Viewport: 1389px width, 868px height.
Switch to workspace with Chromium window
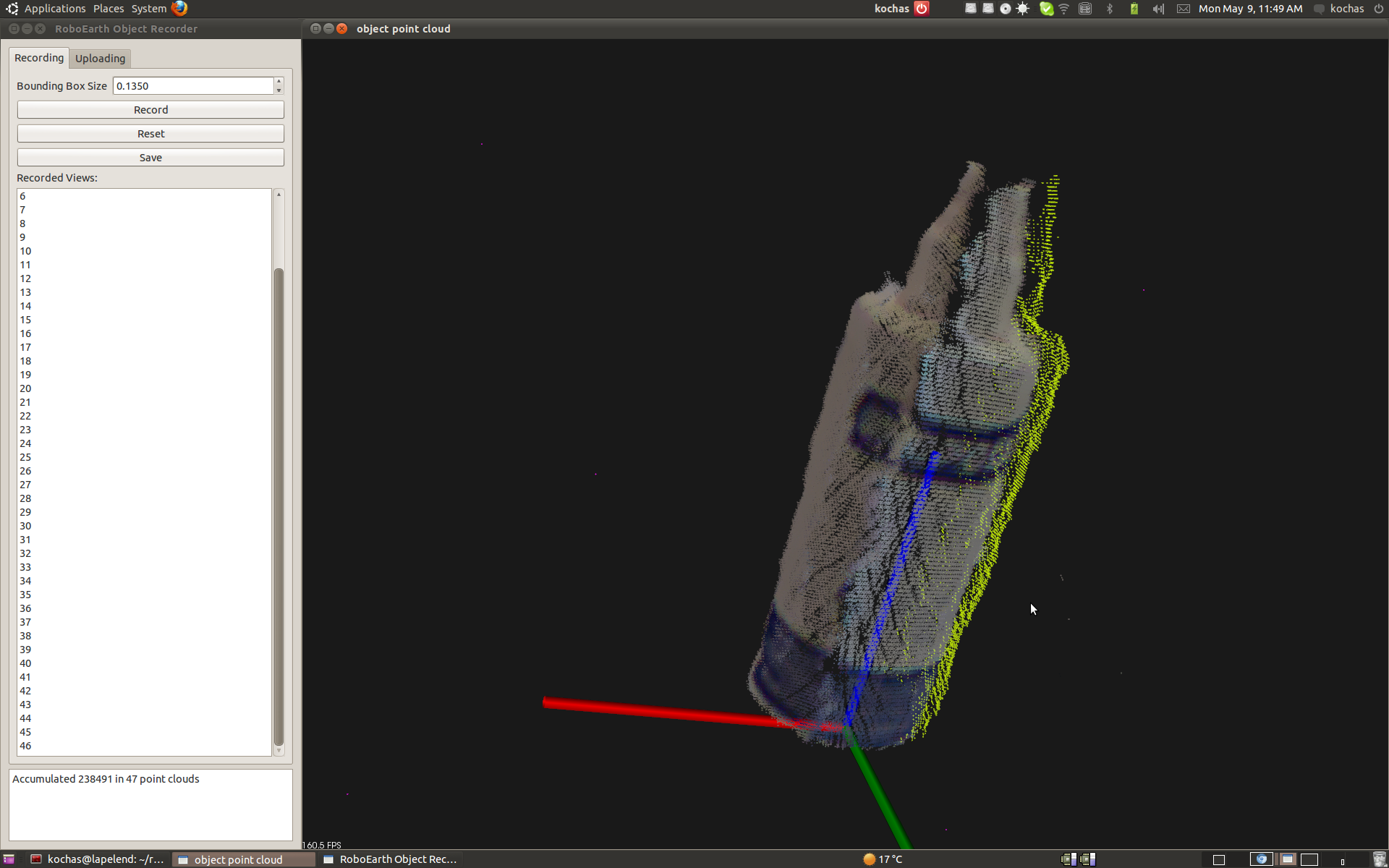(x=1261, y=859)
